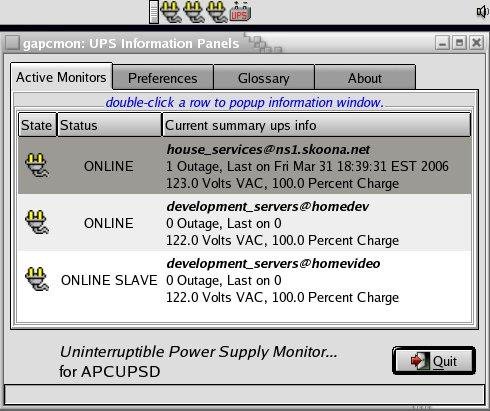Screen dimensions: 490x411
Task: Click the third plug tray icon
Action: [217, 12]
